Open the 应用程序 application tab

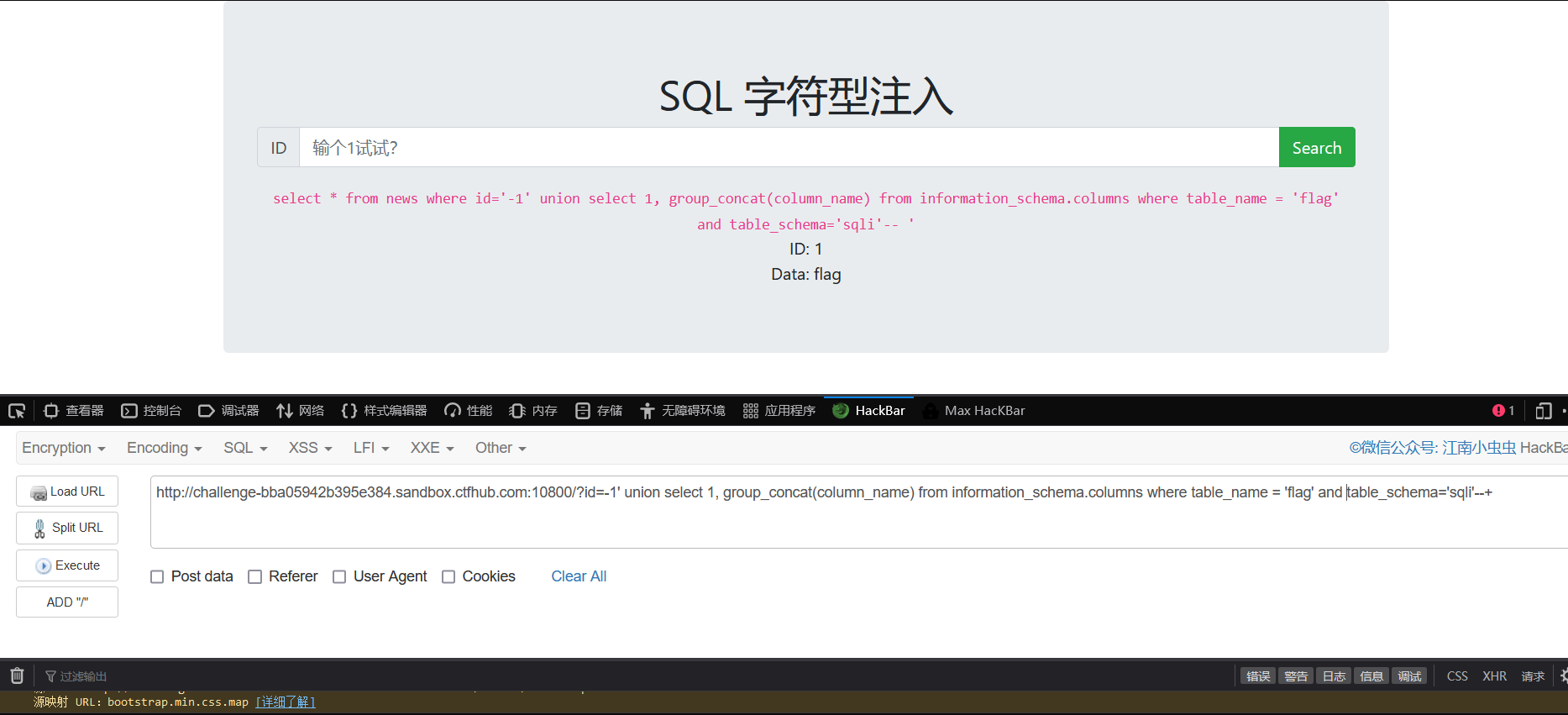pyautogui.click(x=779, y=411)
